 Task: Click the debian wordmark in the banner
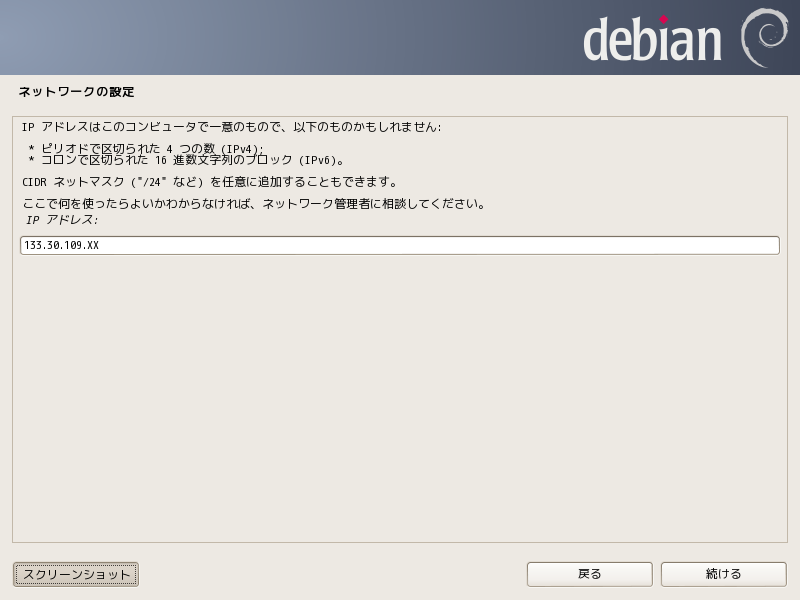[652, 40]
